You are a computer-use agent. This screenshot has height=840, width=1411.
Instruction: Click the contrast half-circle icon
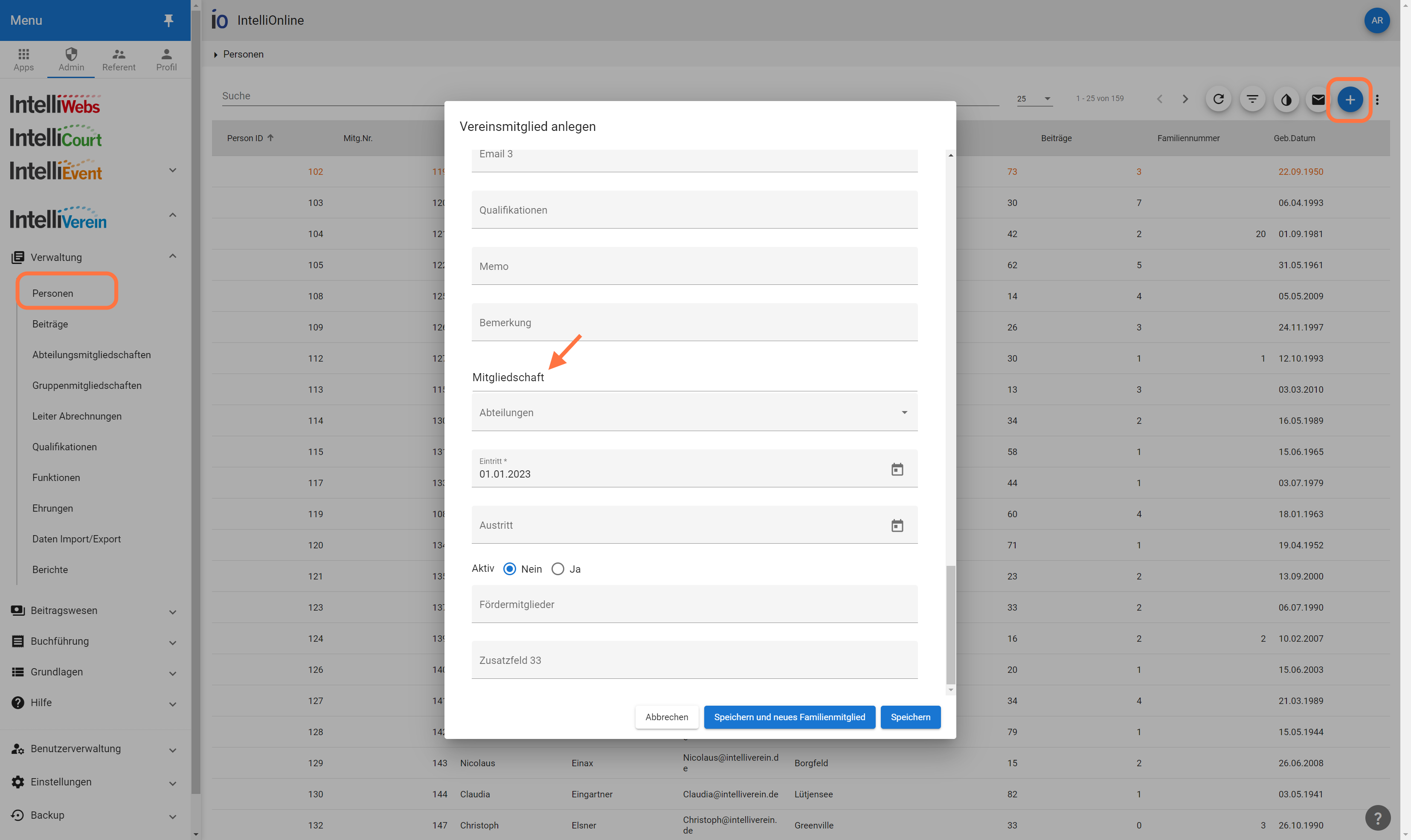[1286, 100]
